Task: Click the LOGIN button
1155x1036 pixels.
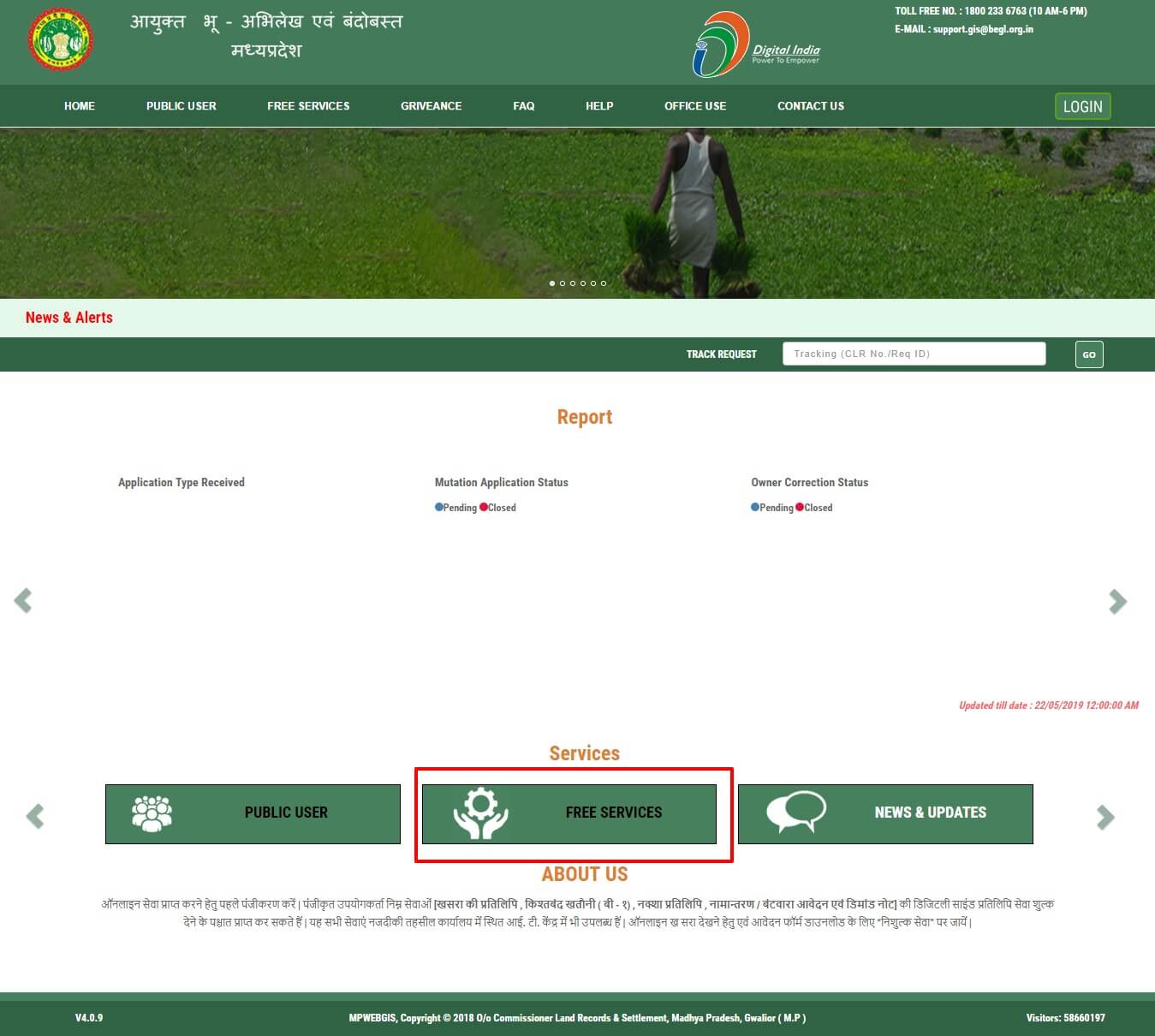Action: click(1082, 105)
